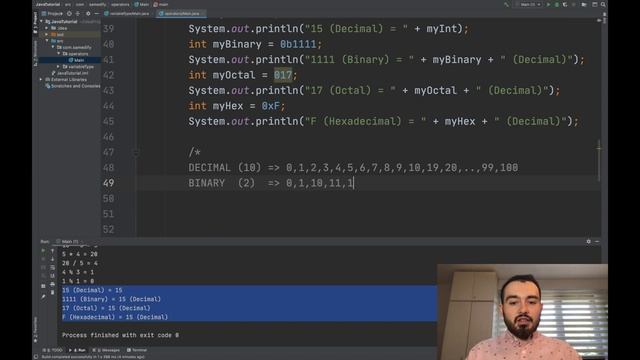
Task: Click the 0xF hex literal
Action: (271, 106)
